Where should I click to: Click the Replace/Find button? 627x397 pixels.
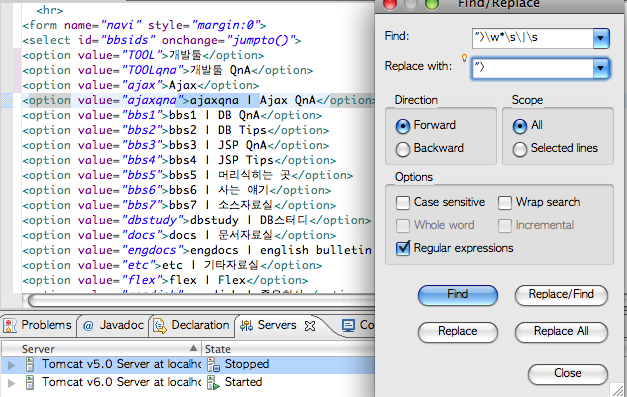point(561,295)
